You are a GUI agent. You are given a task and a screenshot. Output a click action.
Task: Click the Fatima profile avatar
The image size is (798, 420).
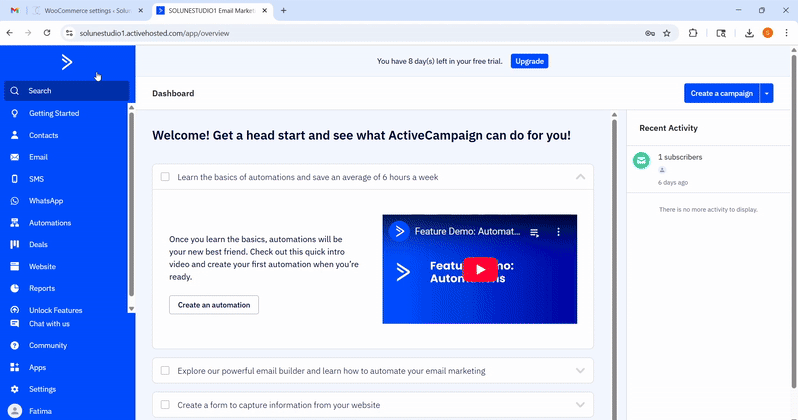(15, 411)
